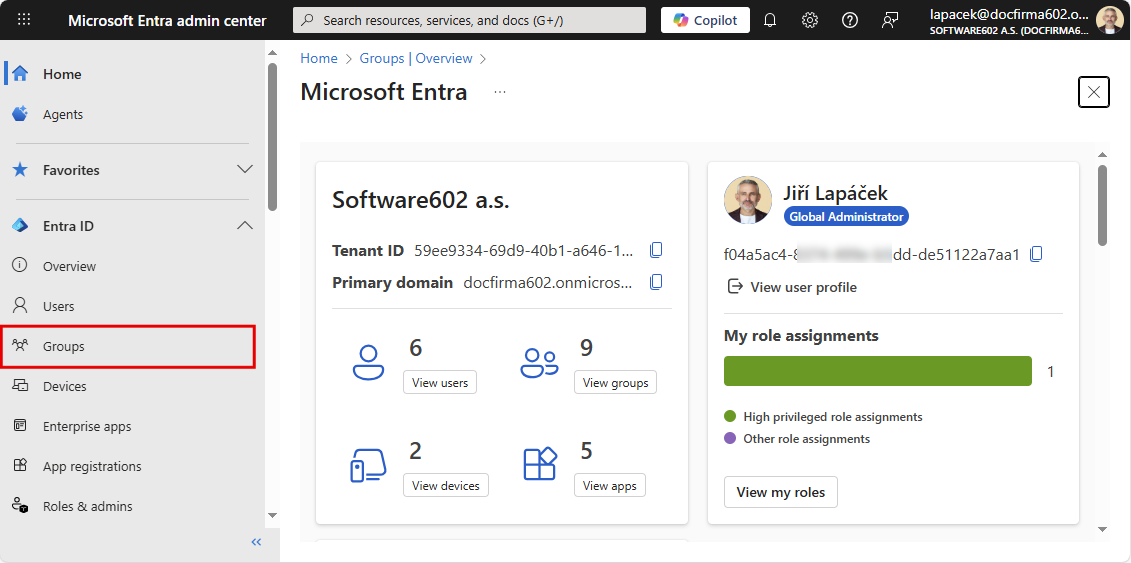Open the more options ellipsis near title
Screen dimensions: 1131x563
click(500, 92)
